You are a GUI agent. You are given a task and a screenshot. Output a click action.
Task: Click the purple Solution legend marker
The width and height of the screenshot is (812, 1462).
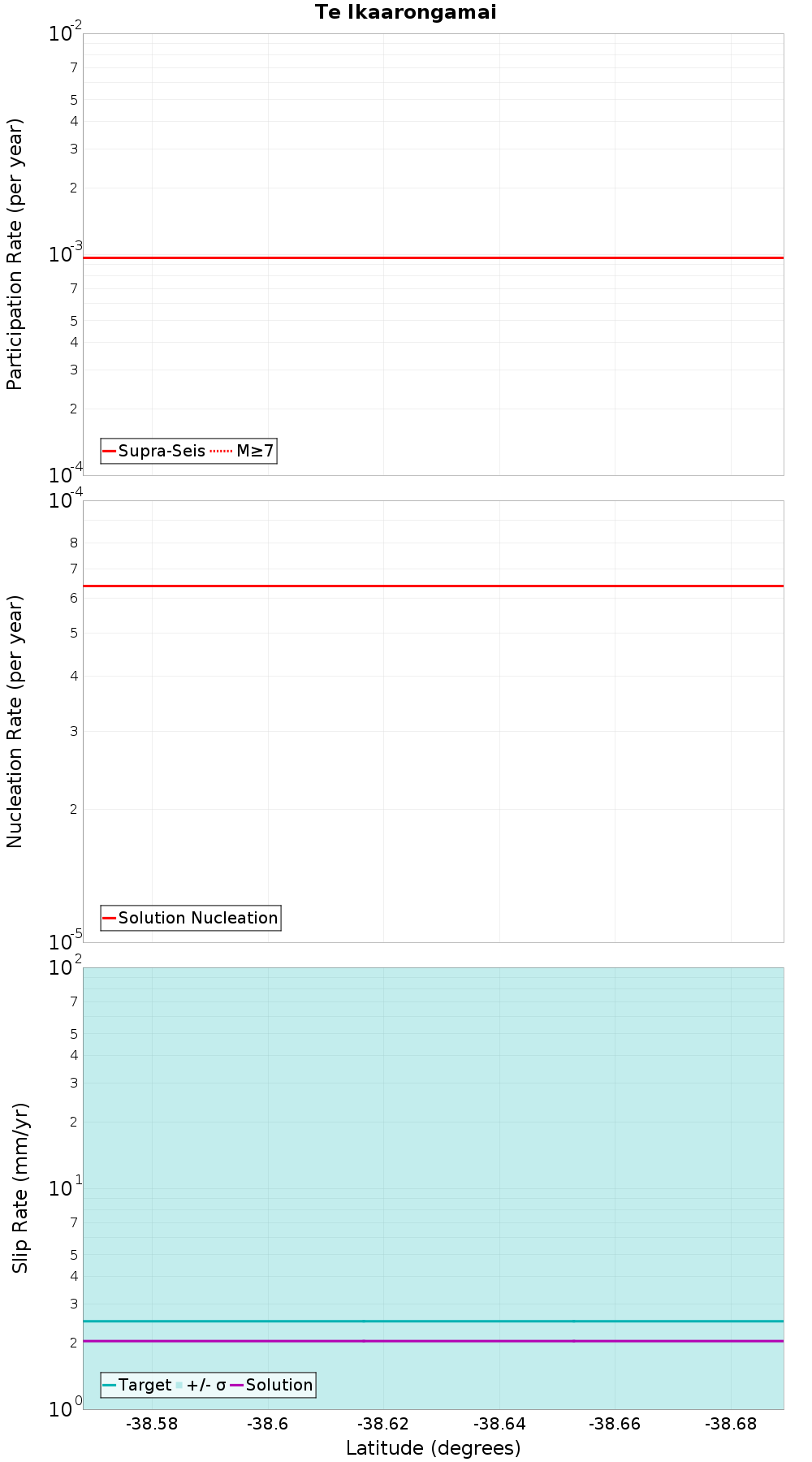pos(237,1385)
